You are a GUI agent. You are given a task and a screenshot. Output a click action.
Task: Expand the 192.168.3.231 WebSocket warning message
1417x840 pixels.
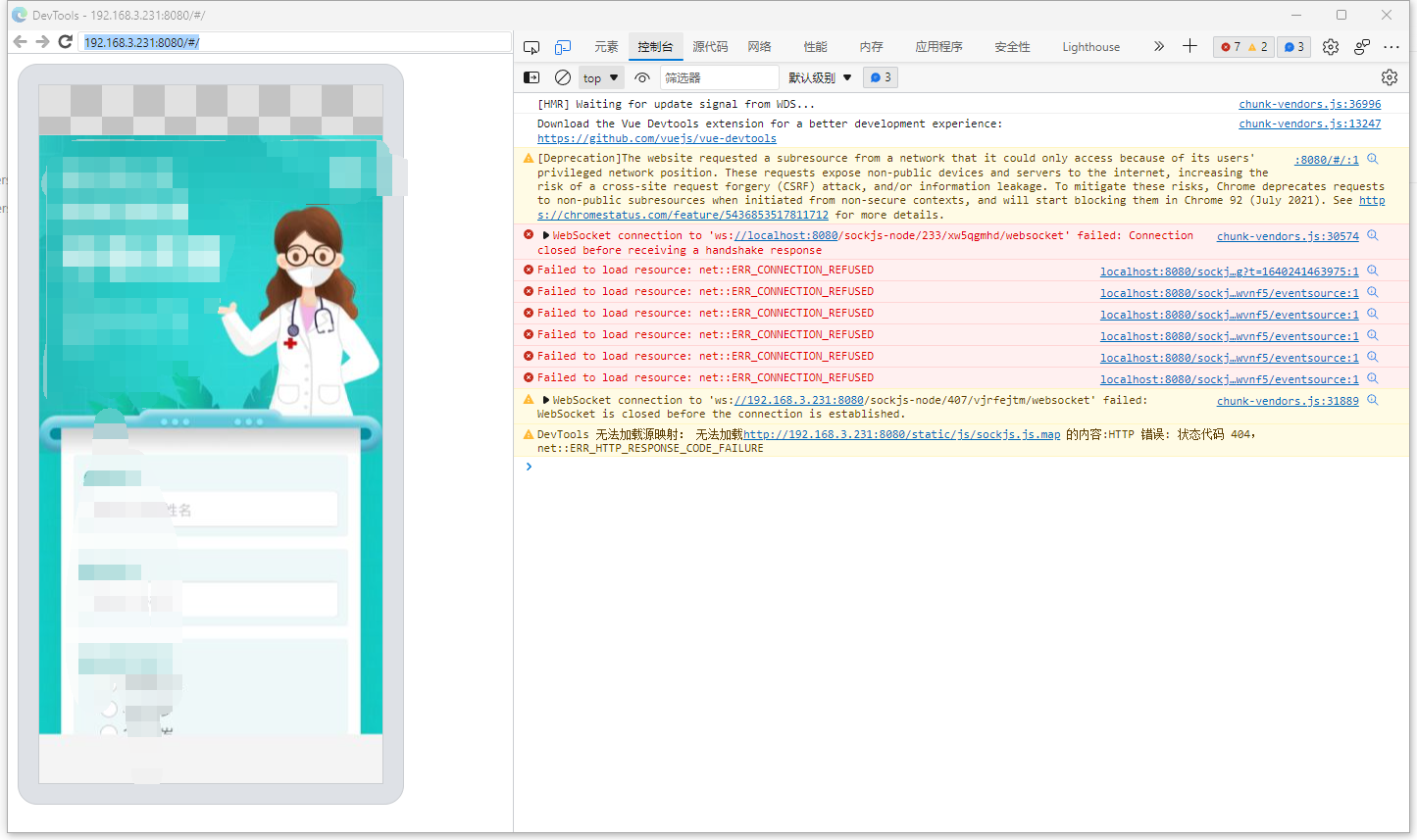coord(546,400)
